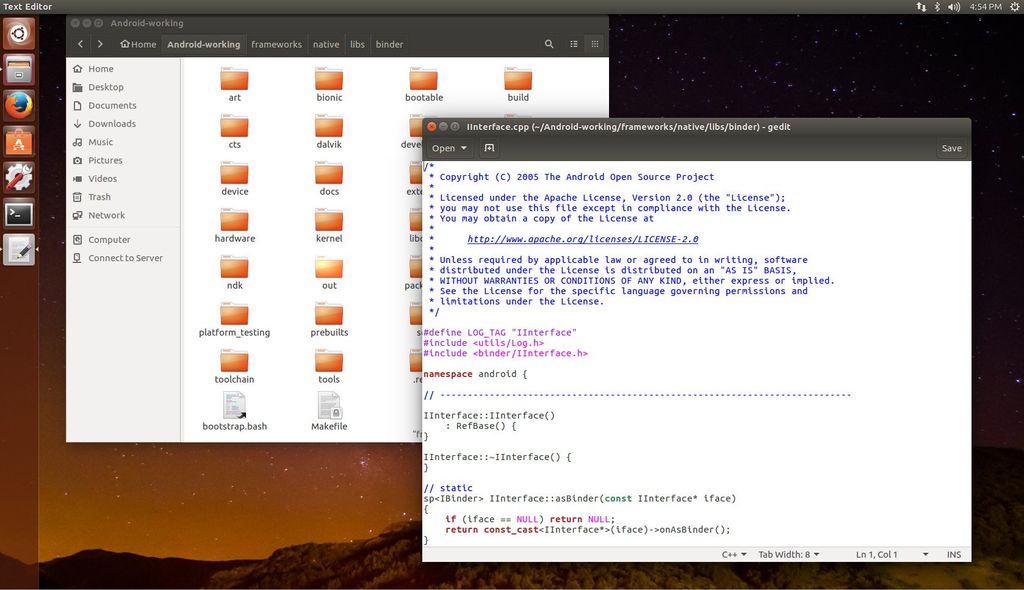The image size is (1024, 590).
Task: Open Terminal from the launcher
Action: tap(19, 214)
